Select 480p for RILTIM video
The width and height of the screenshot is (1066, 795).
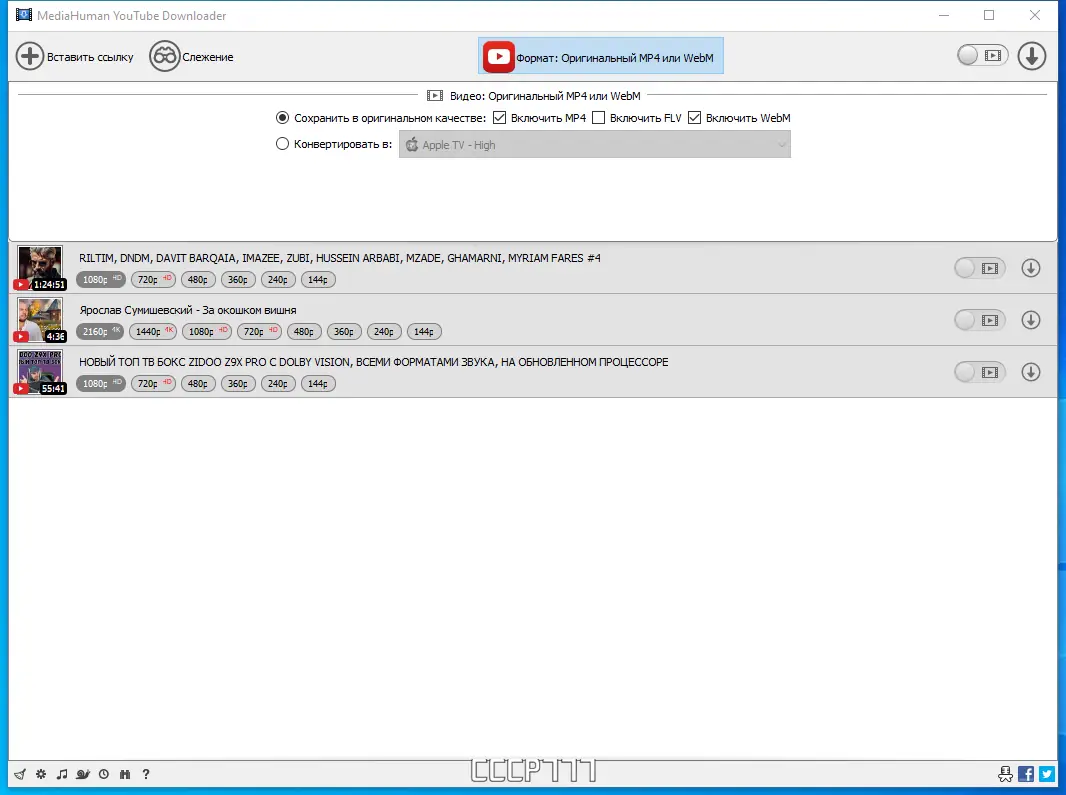pyautogui.click(x=198, y=280)
